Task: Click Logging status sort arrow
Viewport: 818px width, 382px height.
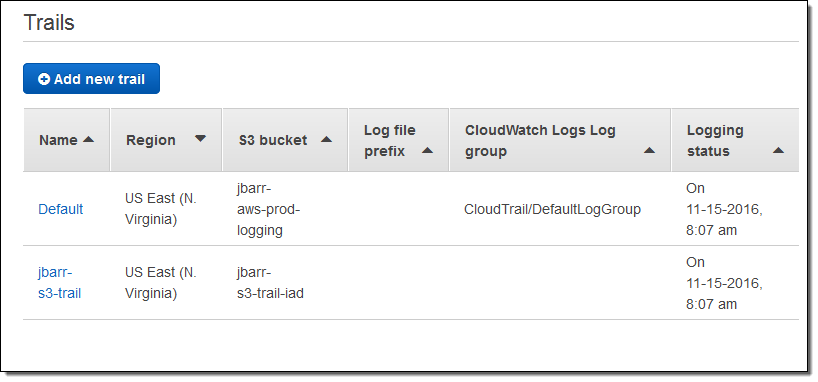Action: [x=778, y=151]
